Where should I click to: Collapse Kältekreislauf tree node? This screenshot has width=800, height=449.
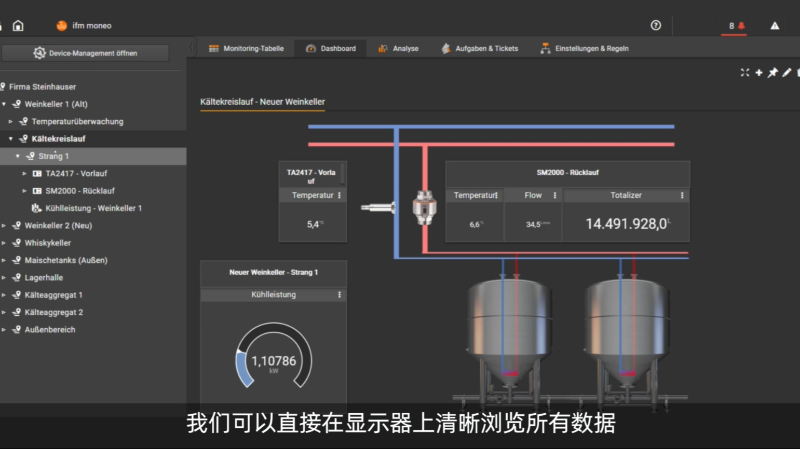pyautogui.click(x=11, y=139)
